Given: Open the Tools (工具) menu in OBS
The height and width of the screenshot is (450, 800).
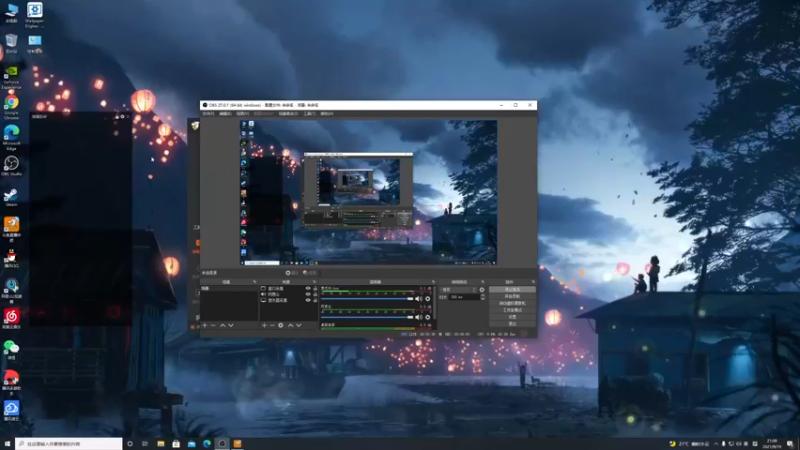Looking at the screenshot, I should (x=309, y=114).
